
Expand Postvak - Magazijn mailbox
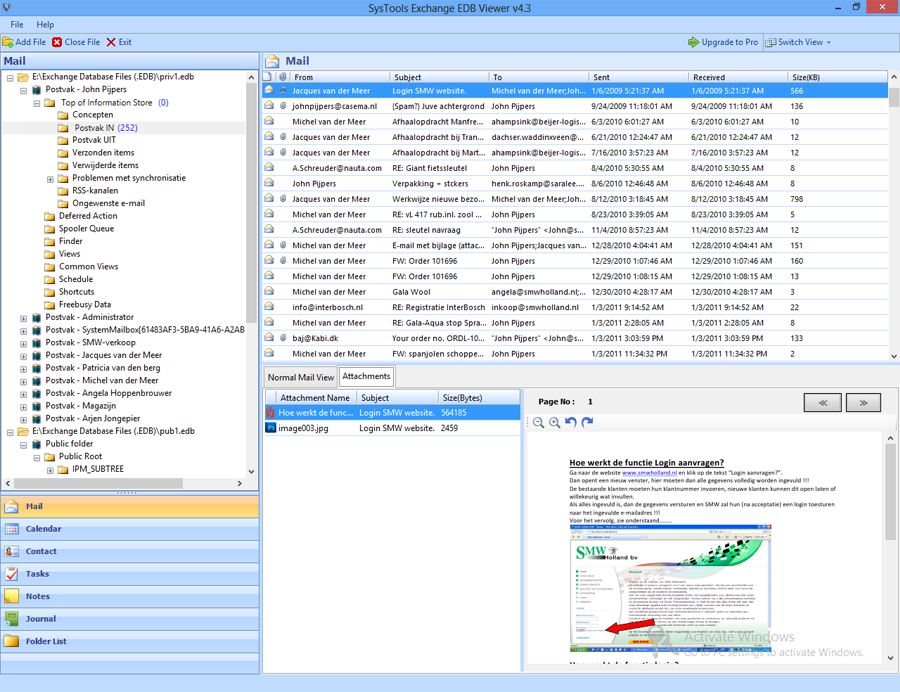24,406
